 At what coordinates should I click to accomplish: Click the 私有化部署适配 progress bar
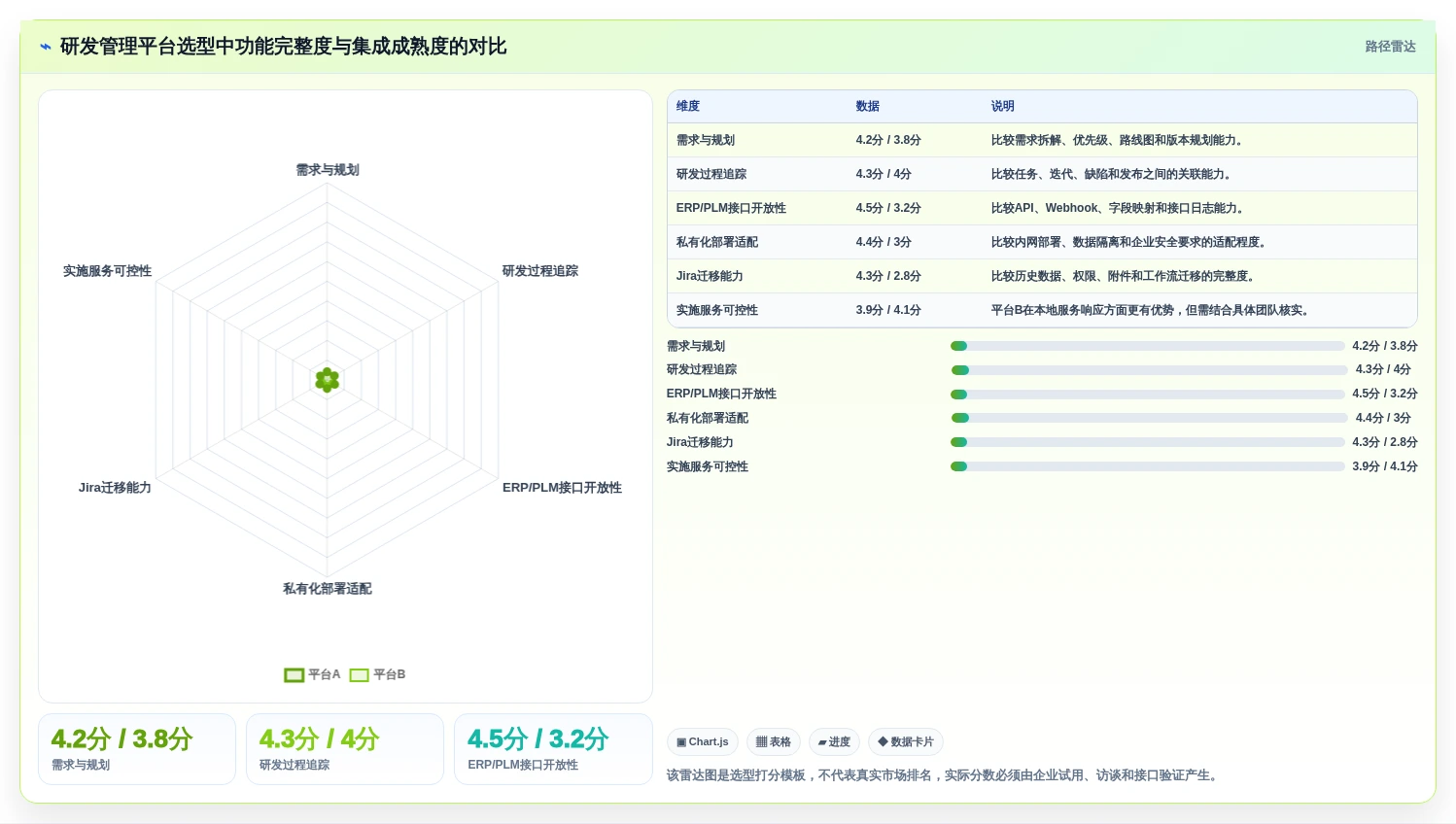pos(1150,418)
